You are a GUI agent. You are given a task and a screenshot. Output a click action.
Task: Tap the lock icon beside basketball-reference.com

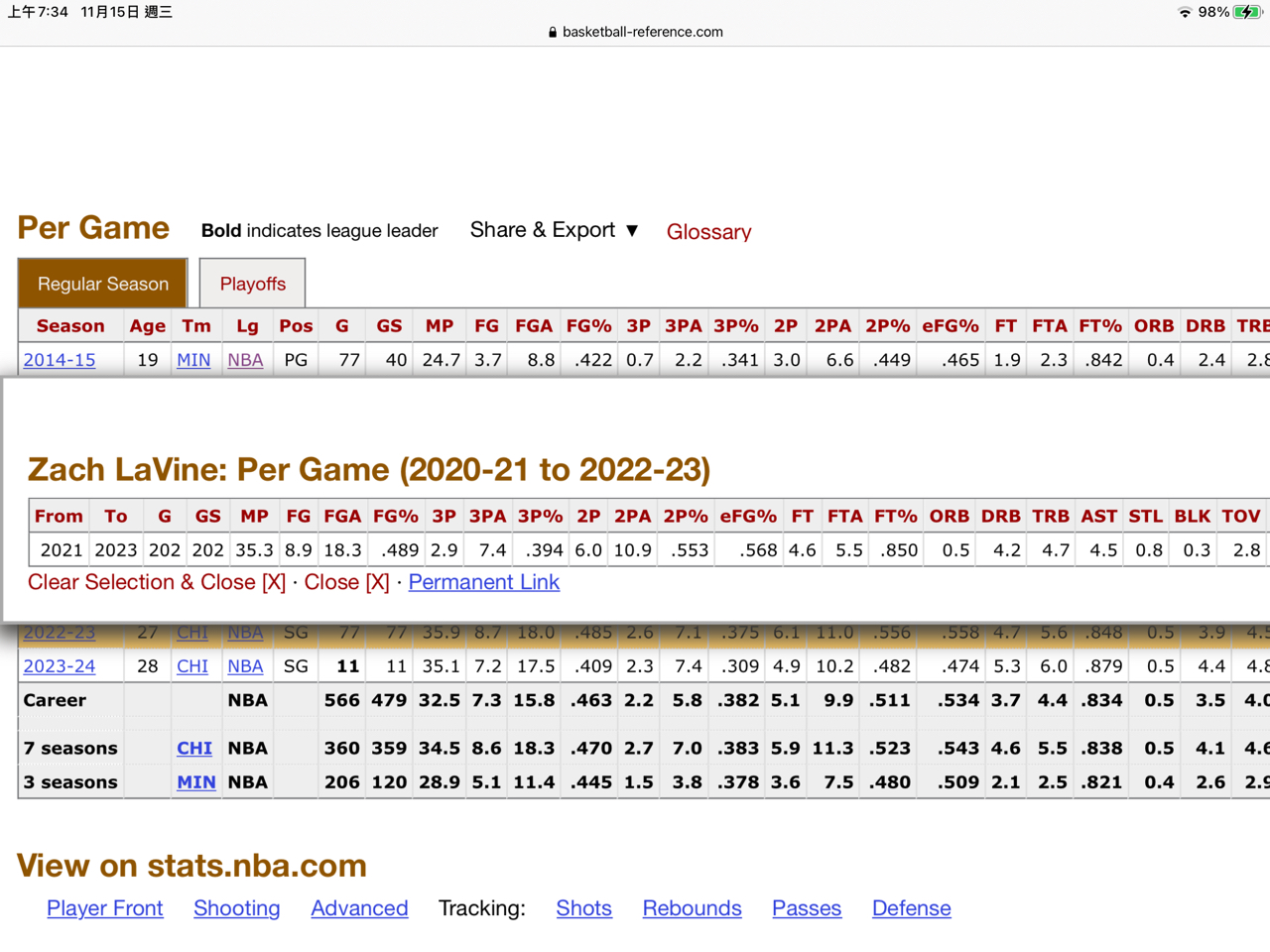coord(553,32)
